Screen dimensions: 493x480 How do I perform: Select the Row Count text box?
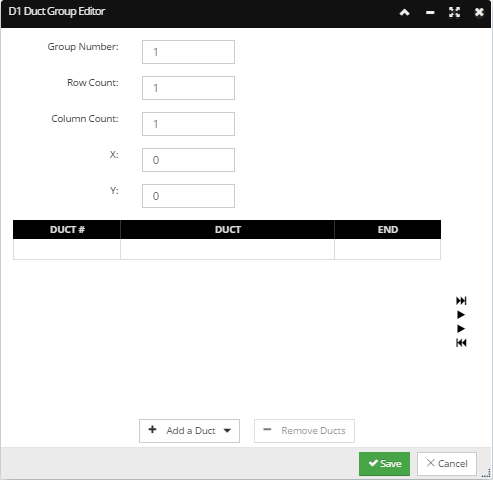click(x=188, y=88)
